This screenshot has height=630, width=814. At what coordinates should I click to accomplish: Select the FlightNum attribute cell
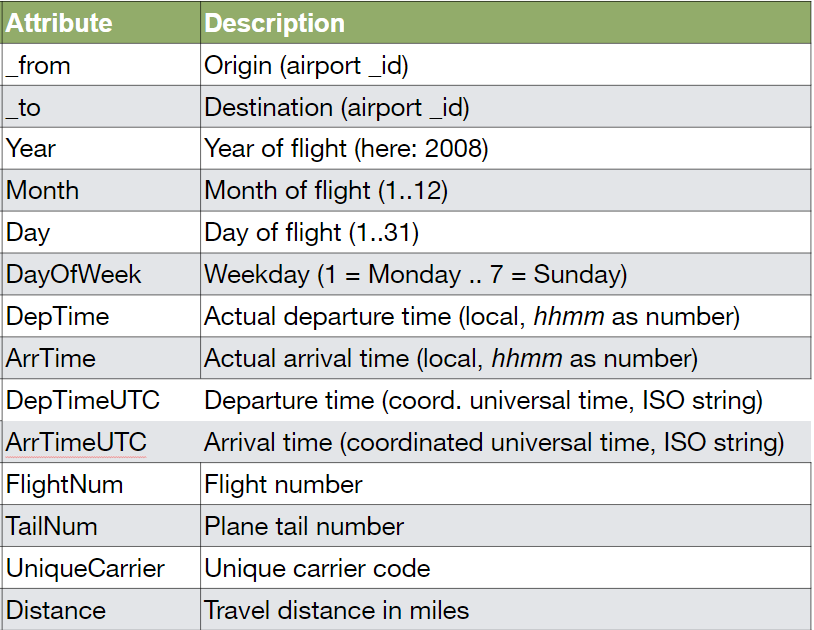(x=101, y=484)
